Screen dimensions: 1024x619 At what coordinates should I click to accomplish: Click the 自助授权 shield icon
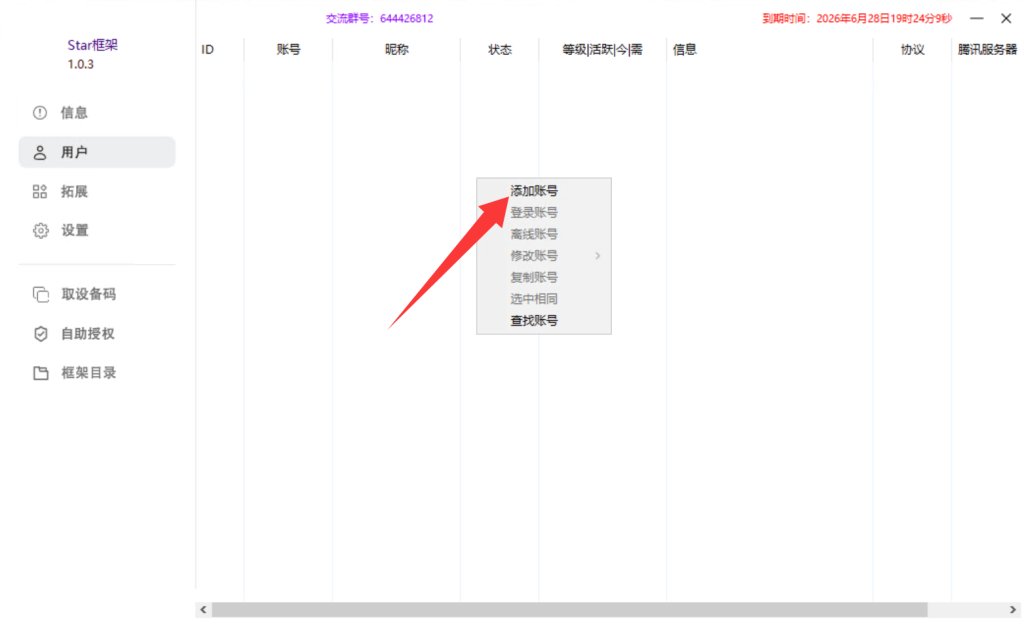(x=40, y=333)
